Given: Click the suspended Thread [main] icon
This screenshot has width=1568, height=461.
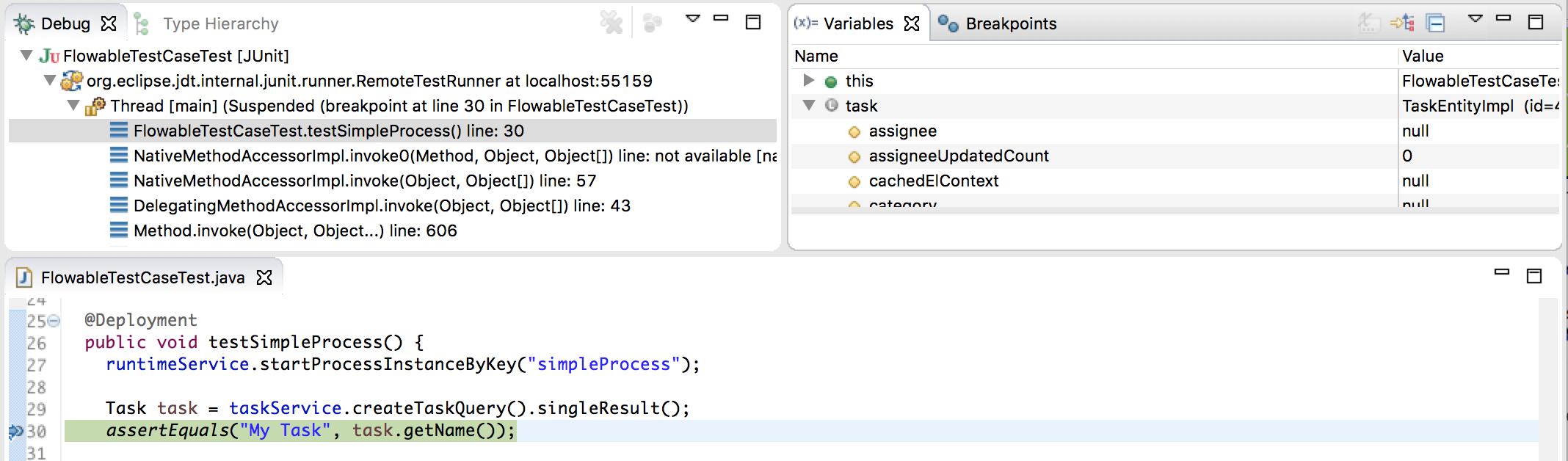Looking at the screenshot, I should click(x=95, y=106).
